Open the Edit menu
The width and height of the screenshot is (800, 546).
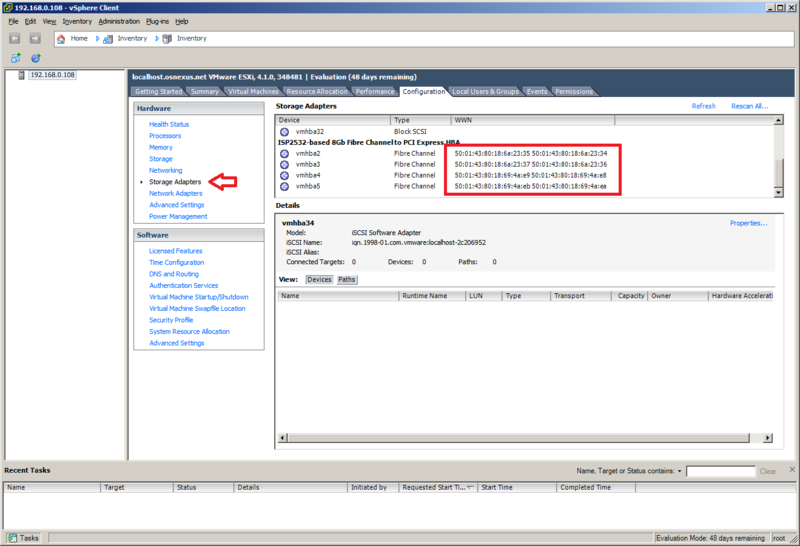[x=31, y=21]
